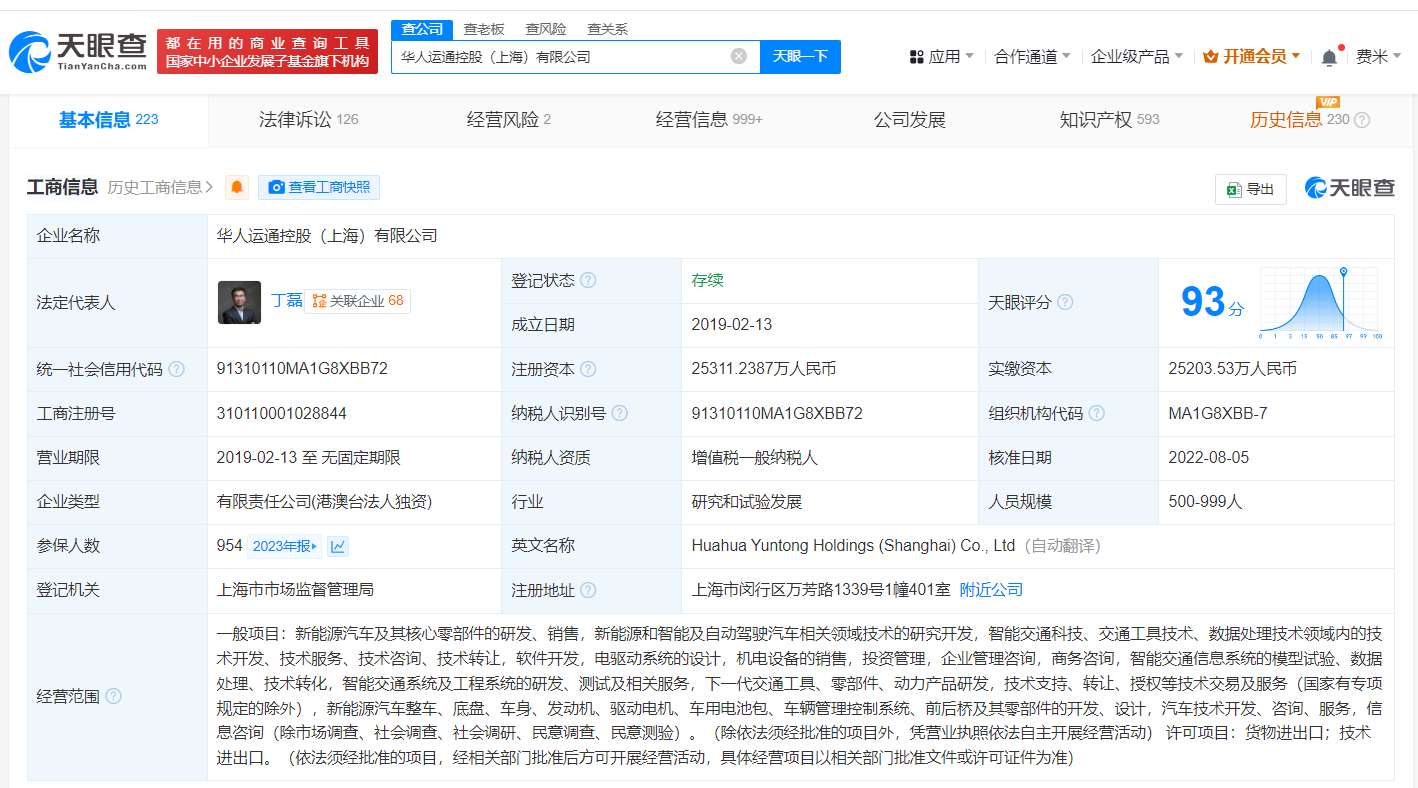The image size is (1418, 788).
Task: Export data with 导出 button
Action: 1250,189
